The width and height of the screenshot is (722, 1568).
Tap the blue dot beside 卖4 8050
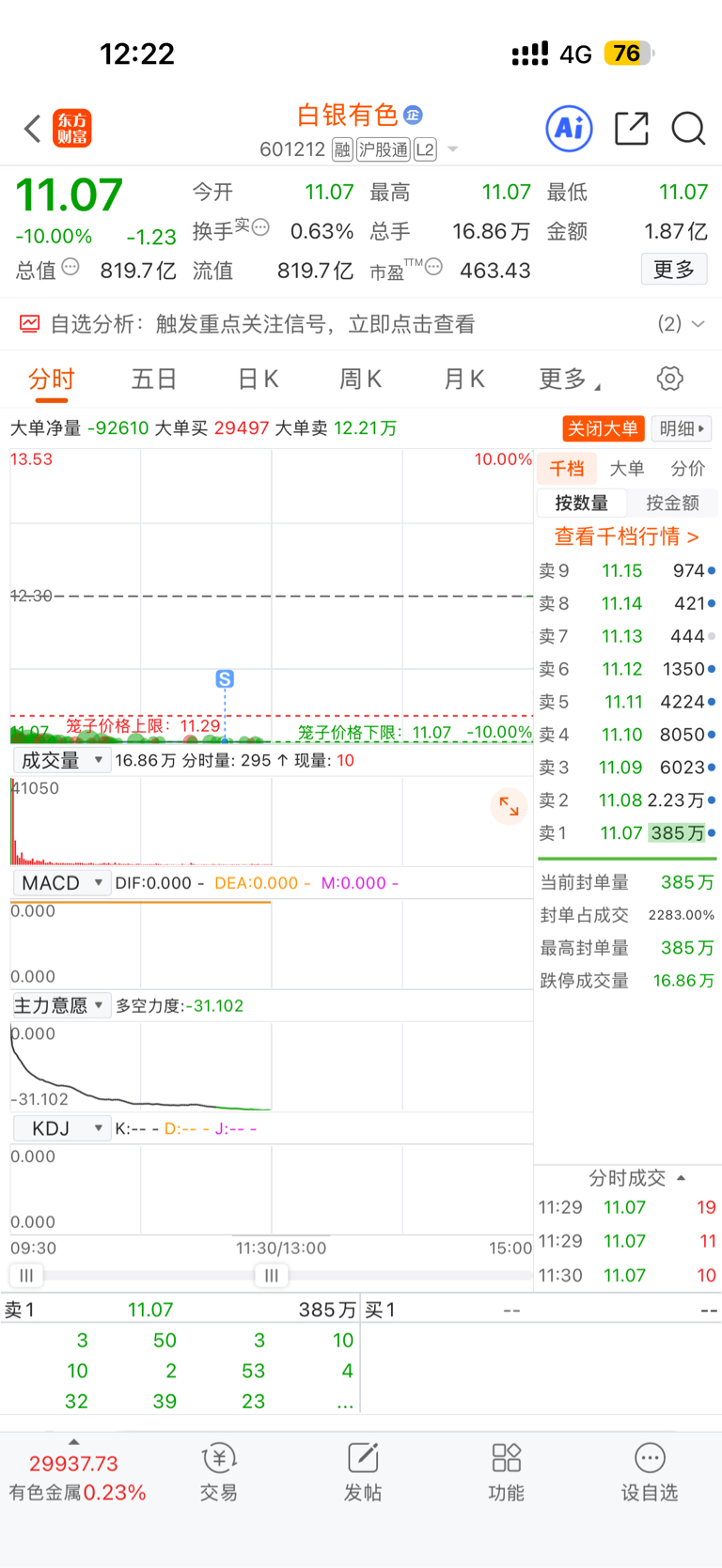tap(712, 735)
